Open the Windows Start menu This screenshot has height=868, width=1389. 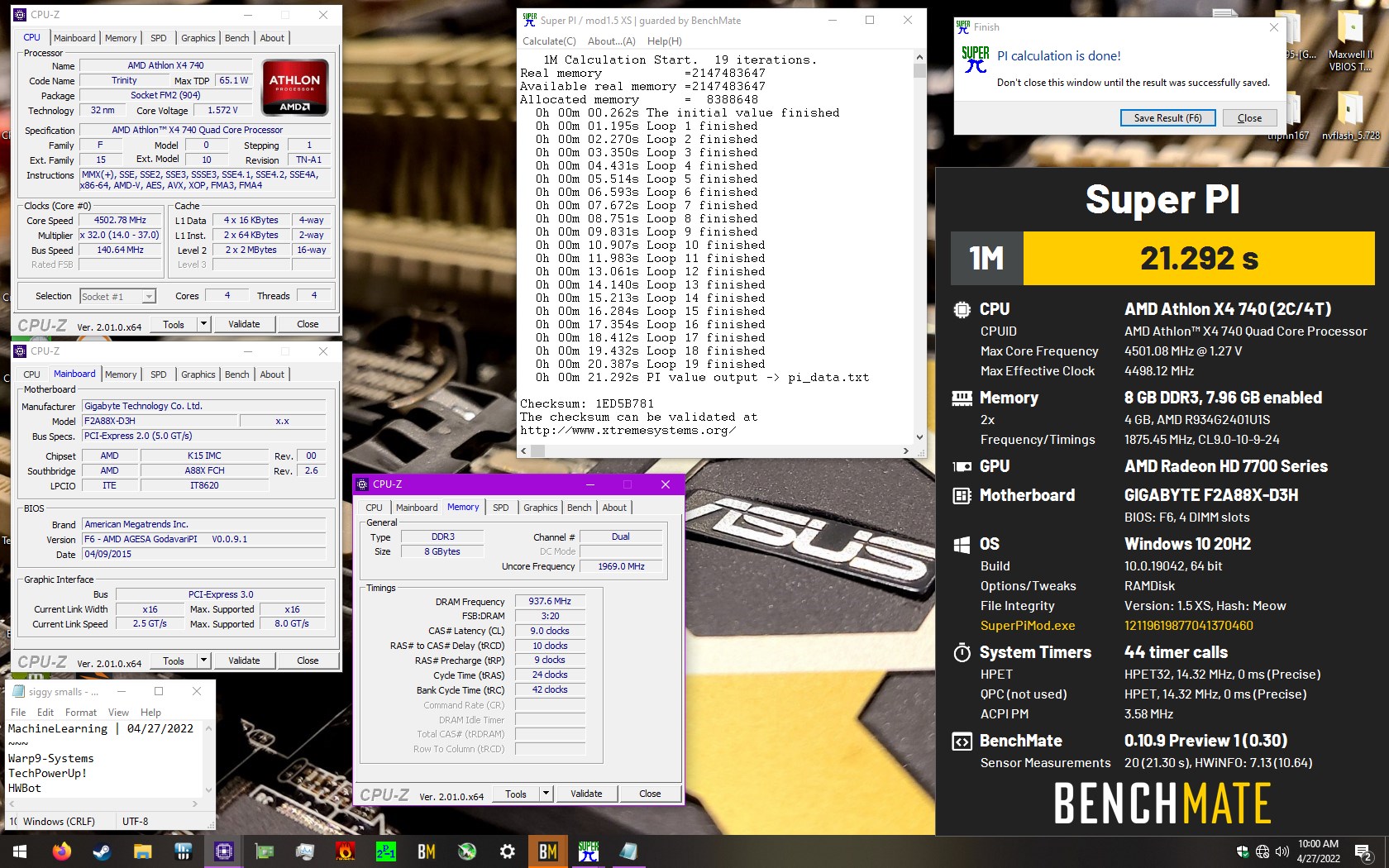[20, 851]
